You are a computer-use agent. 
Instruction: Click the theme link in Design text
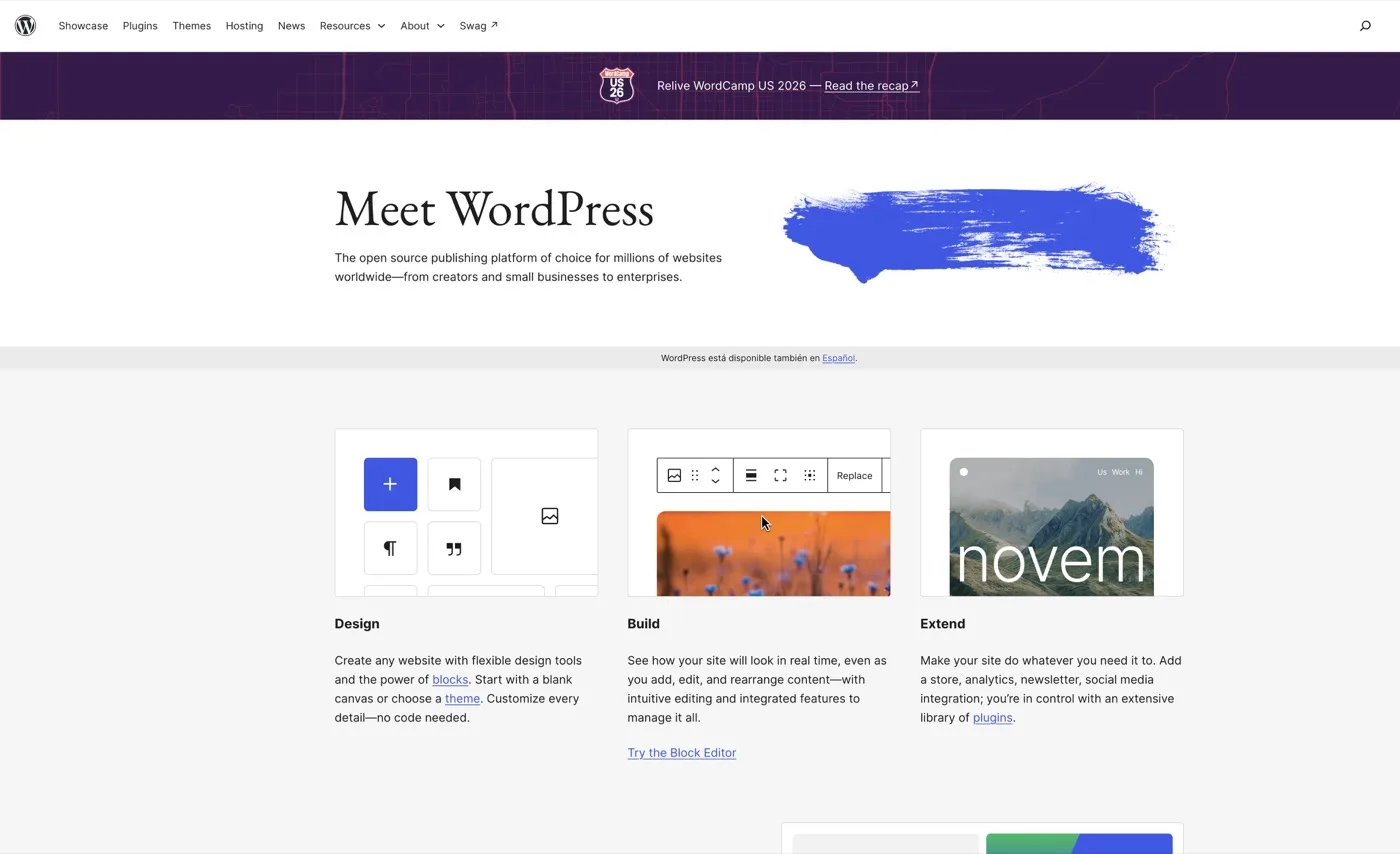(x=462, y=699)
